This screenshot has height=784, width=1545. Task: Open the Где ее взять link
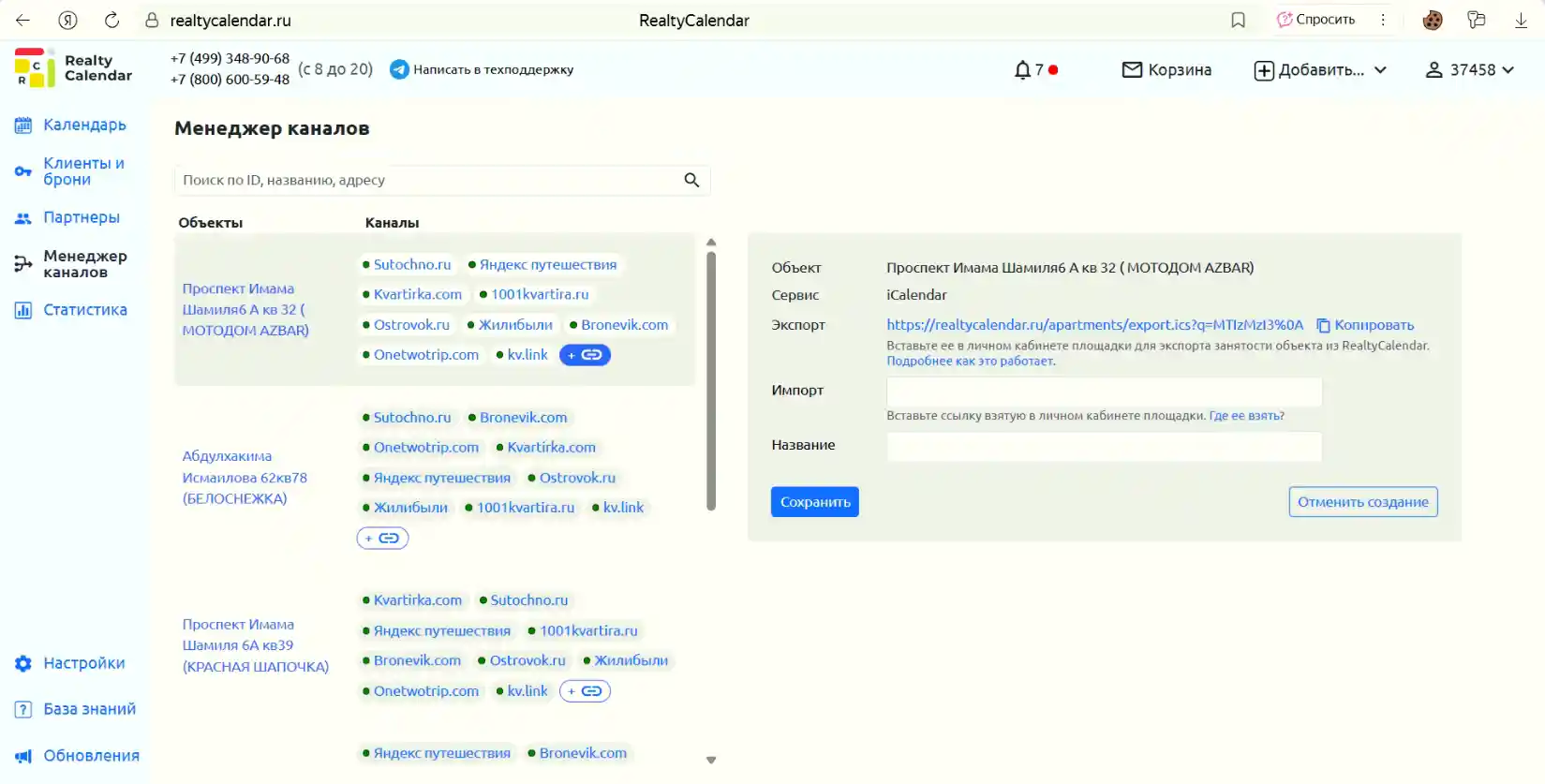click(x=1244, y=416)
